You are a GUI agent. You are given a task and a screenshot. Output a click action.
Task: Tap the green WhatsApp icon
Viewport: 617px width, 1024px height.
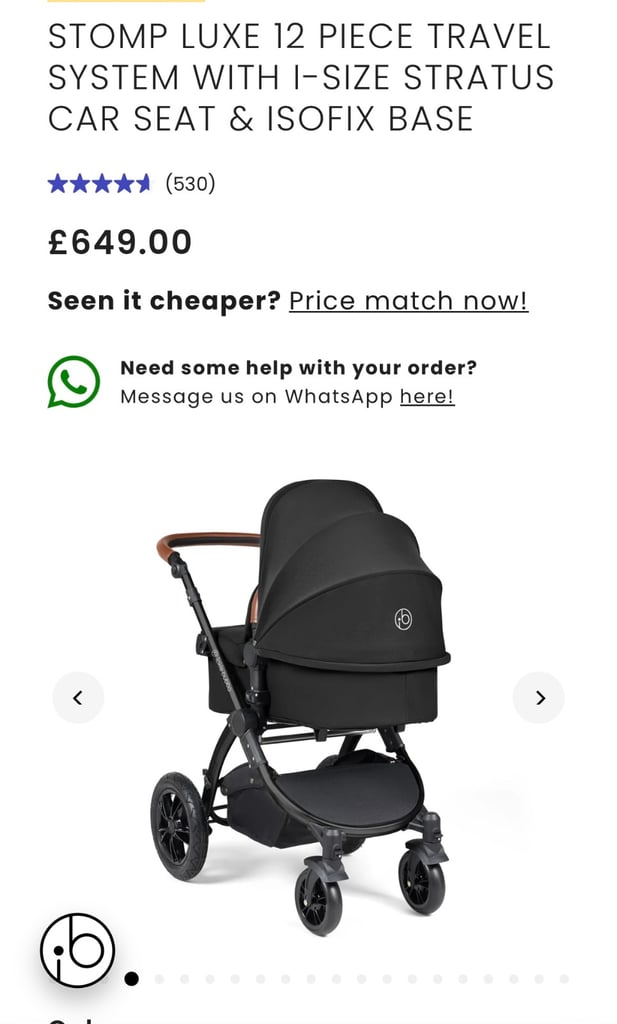74,381
